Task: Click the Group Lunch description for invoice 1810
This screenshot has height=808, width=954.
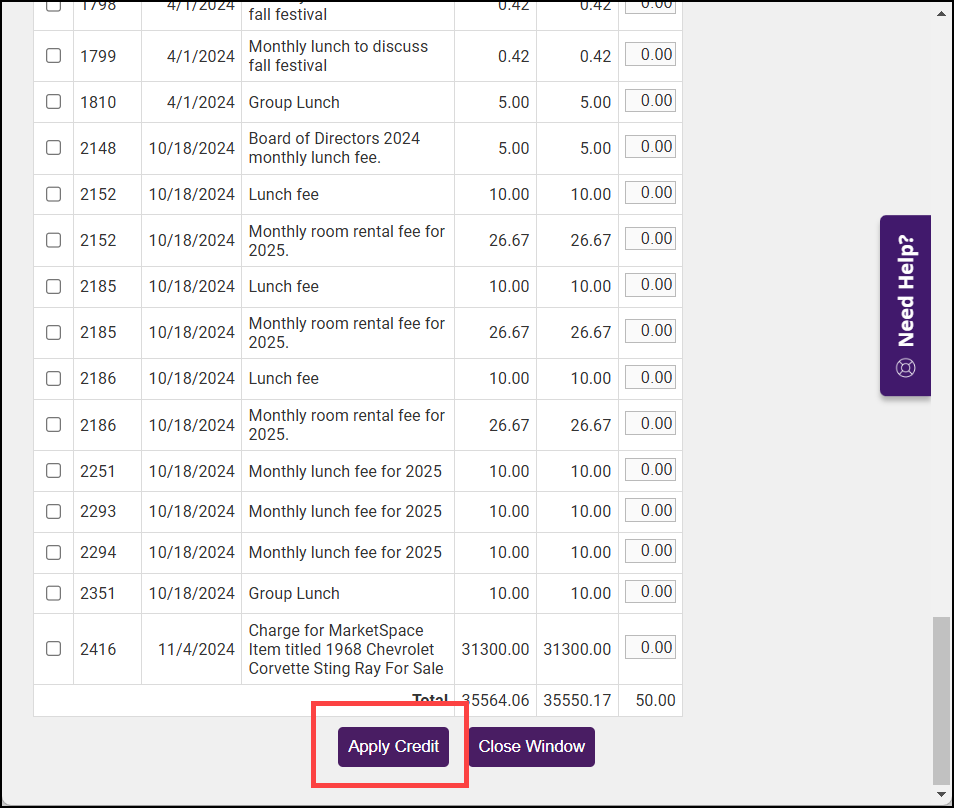Action: tap(294, 102)
